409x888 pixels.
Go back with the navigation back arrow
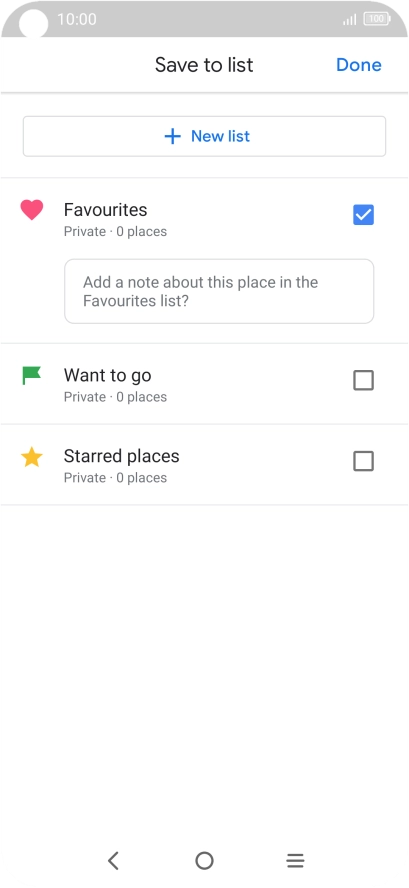click(113, 861)
